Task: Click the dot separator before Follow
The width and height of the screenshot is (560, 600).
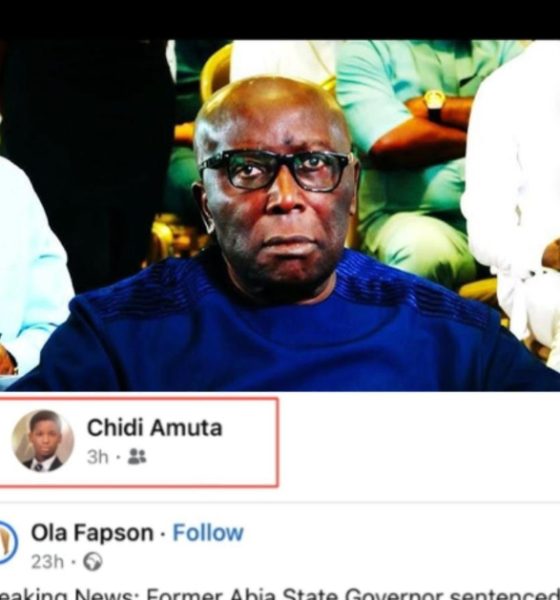Action: point(163,533)
